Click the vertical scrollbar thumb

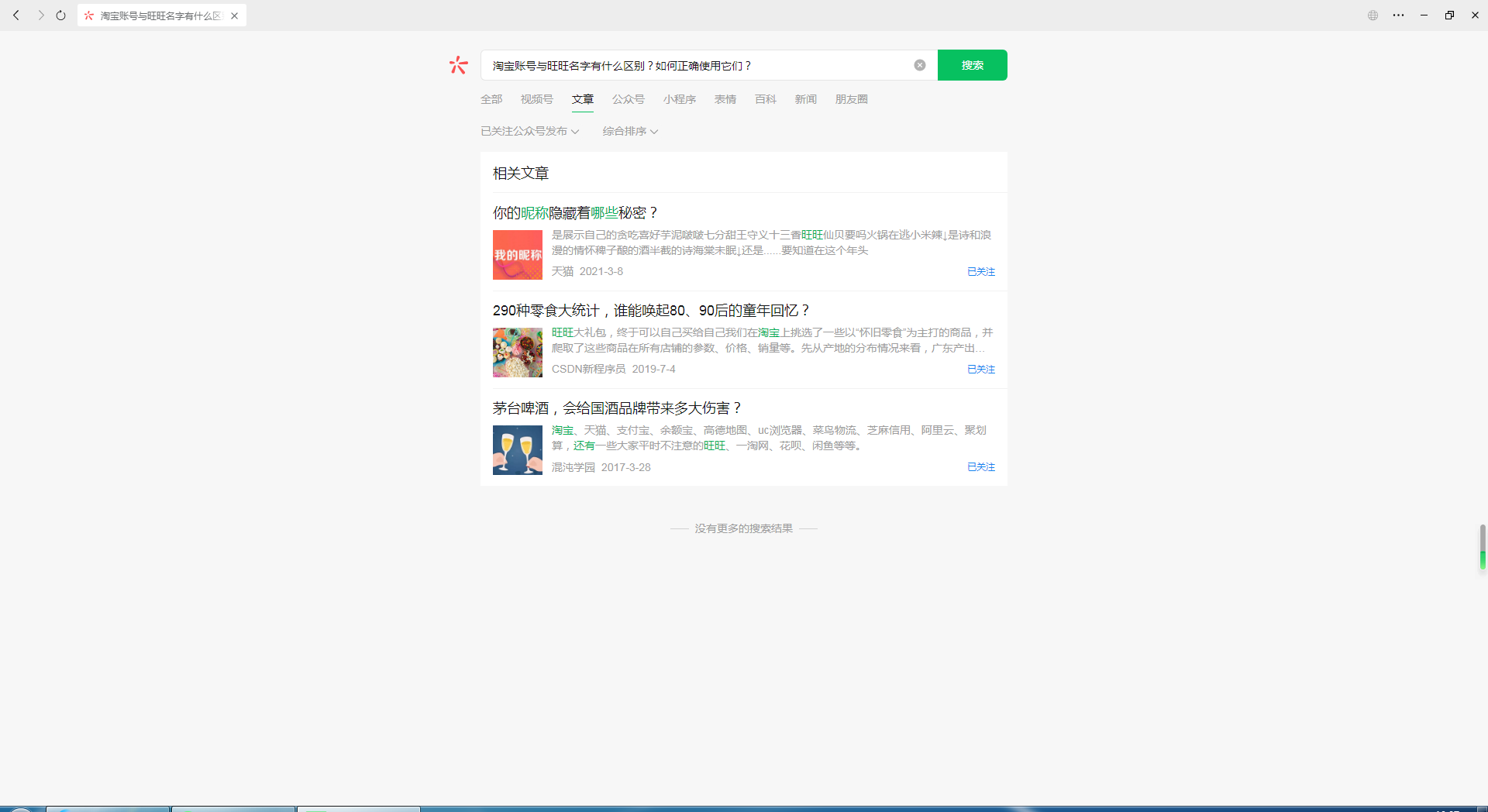(x=1483, y=547)
